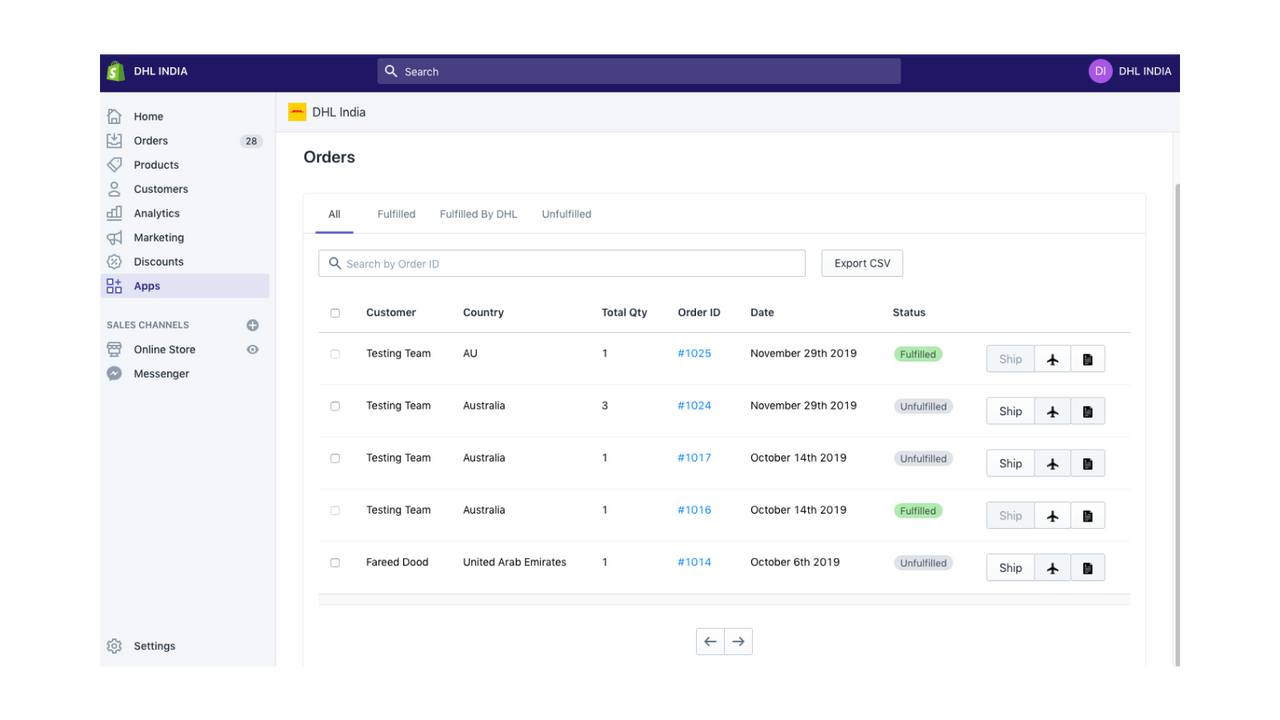Image resolution: width=1280 pixels, height=720 pixels.
Task: Click the Shopify bag logo
Action: click(115, 71)
